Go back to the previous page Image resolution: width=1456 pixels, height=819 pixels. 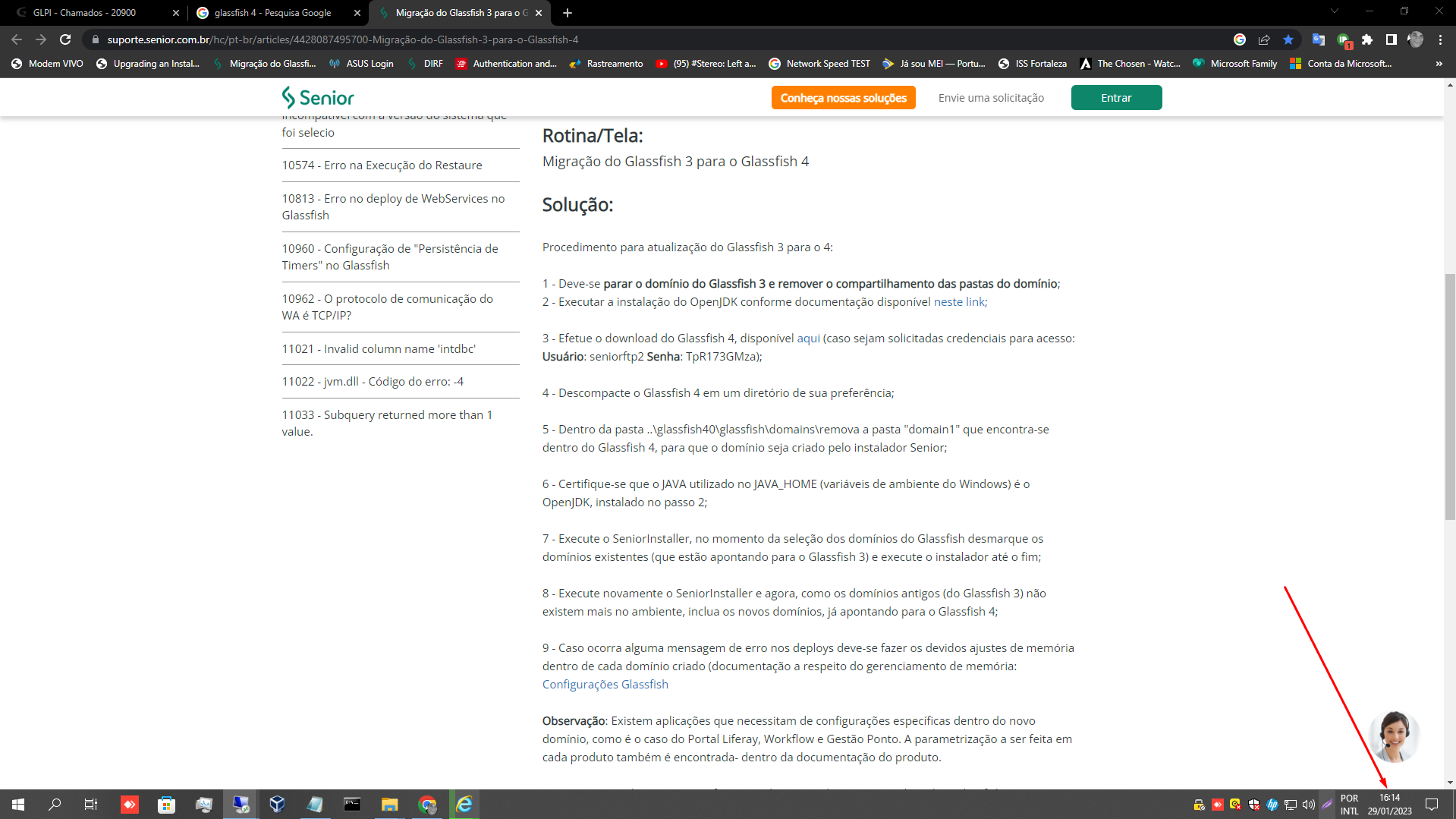tap(17, 39)
